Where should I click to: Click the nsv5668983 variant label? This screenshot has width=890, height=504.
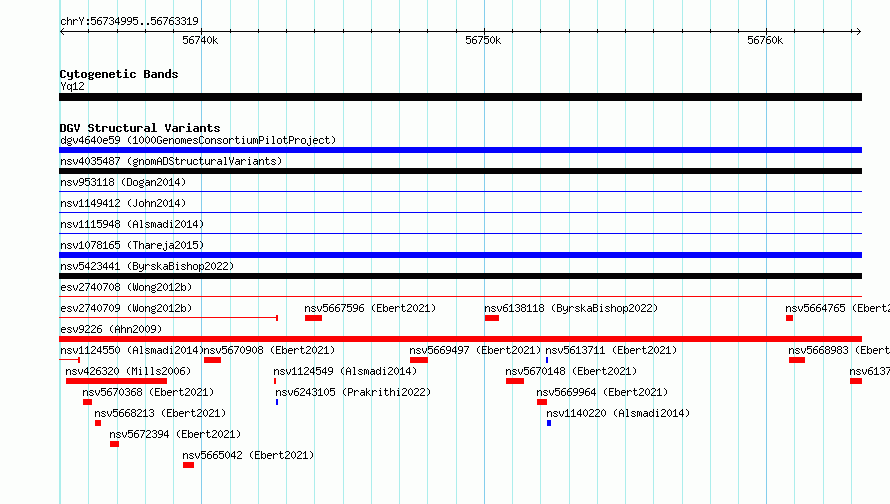click(x=839, y=350)
